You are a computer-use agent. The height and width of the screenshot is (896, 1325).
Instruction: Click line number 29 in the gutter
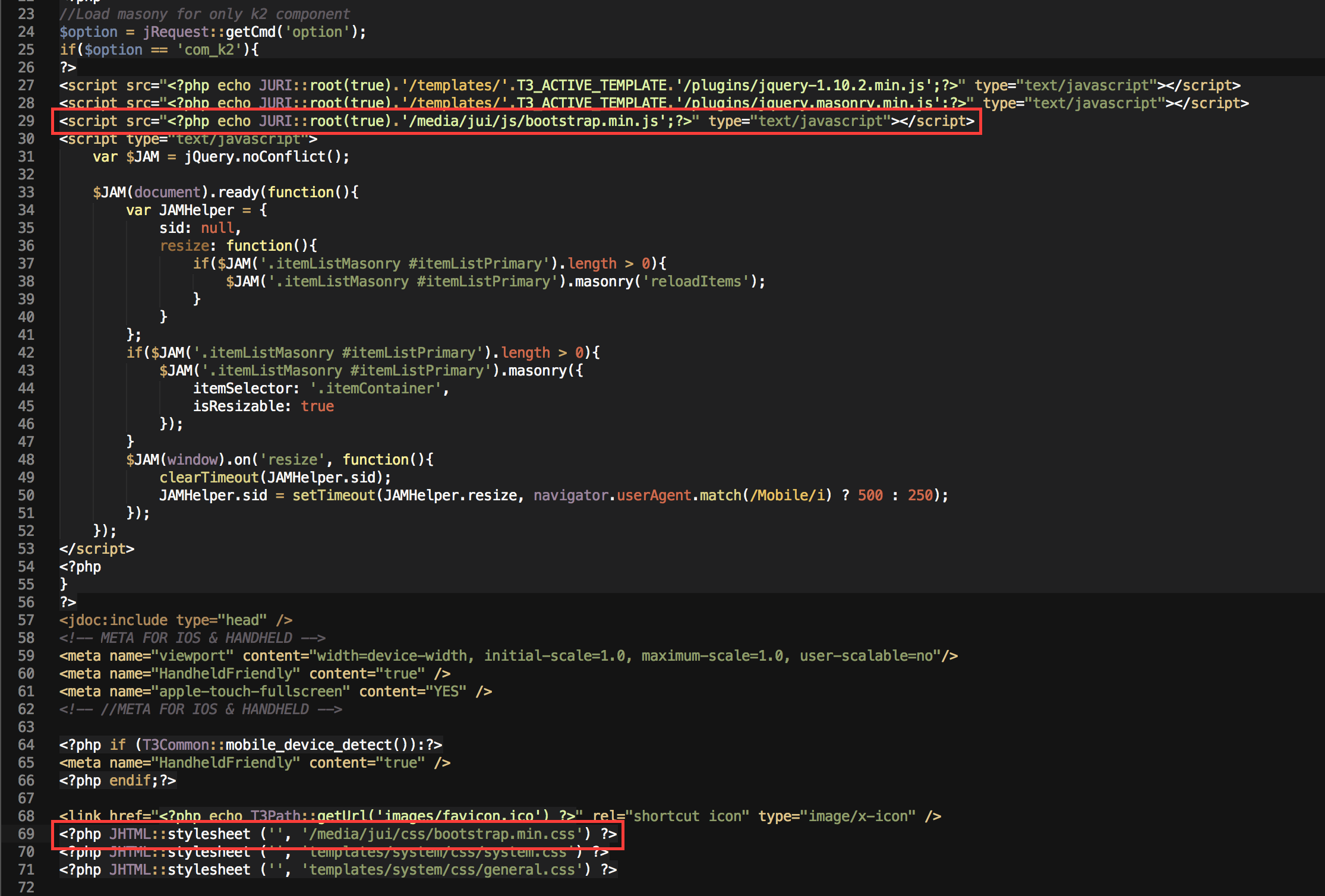pos(26,121)
